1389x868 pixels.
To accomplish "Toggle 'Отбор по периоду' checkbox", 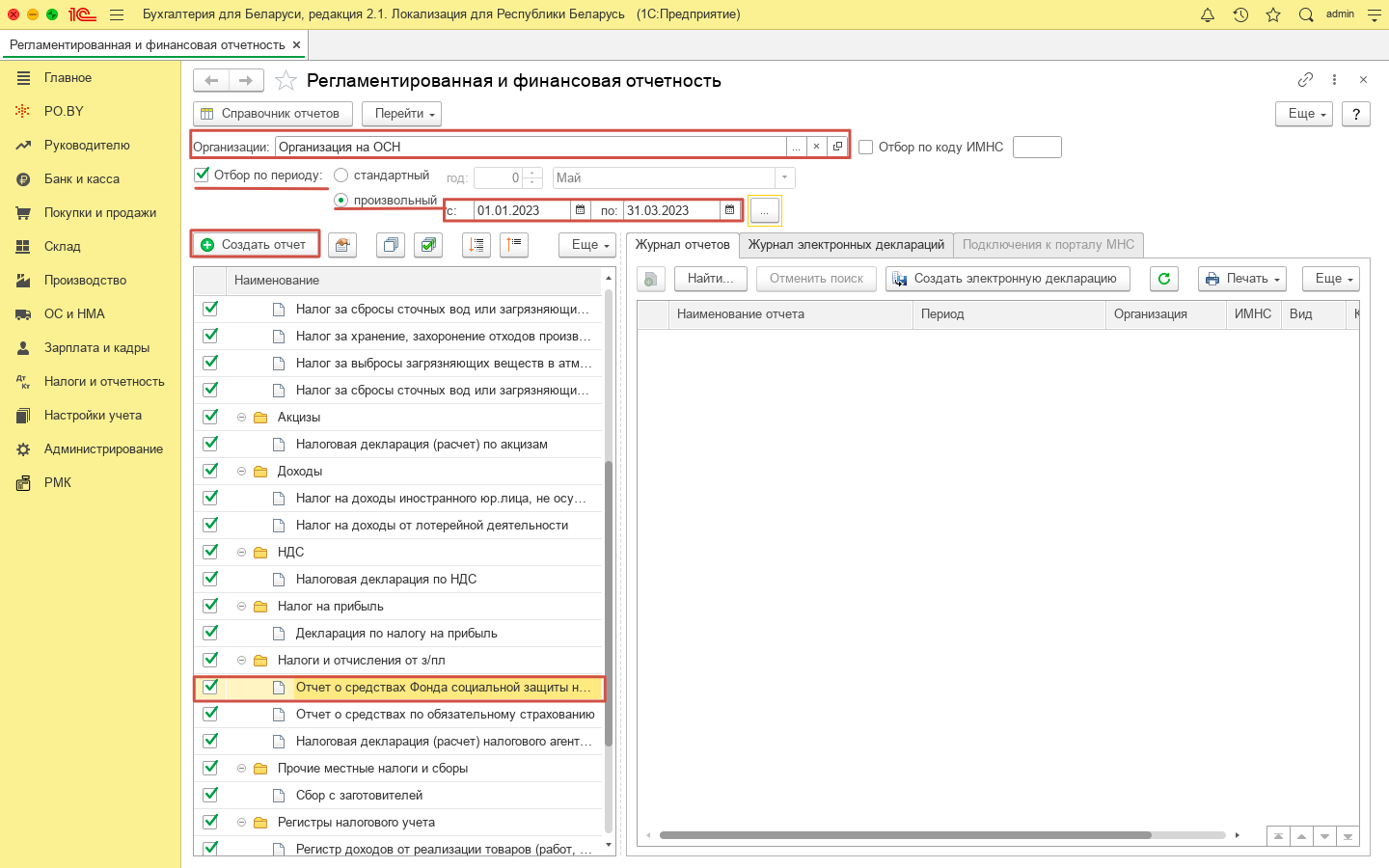I will click(x=202, y=175).
